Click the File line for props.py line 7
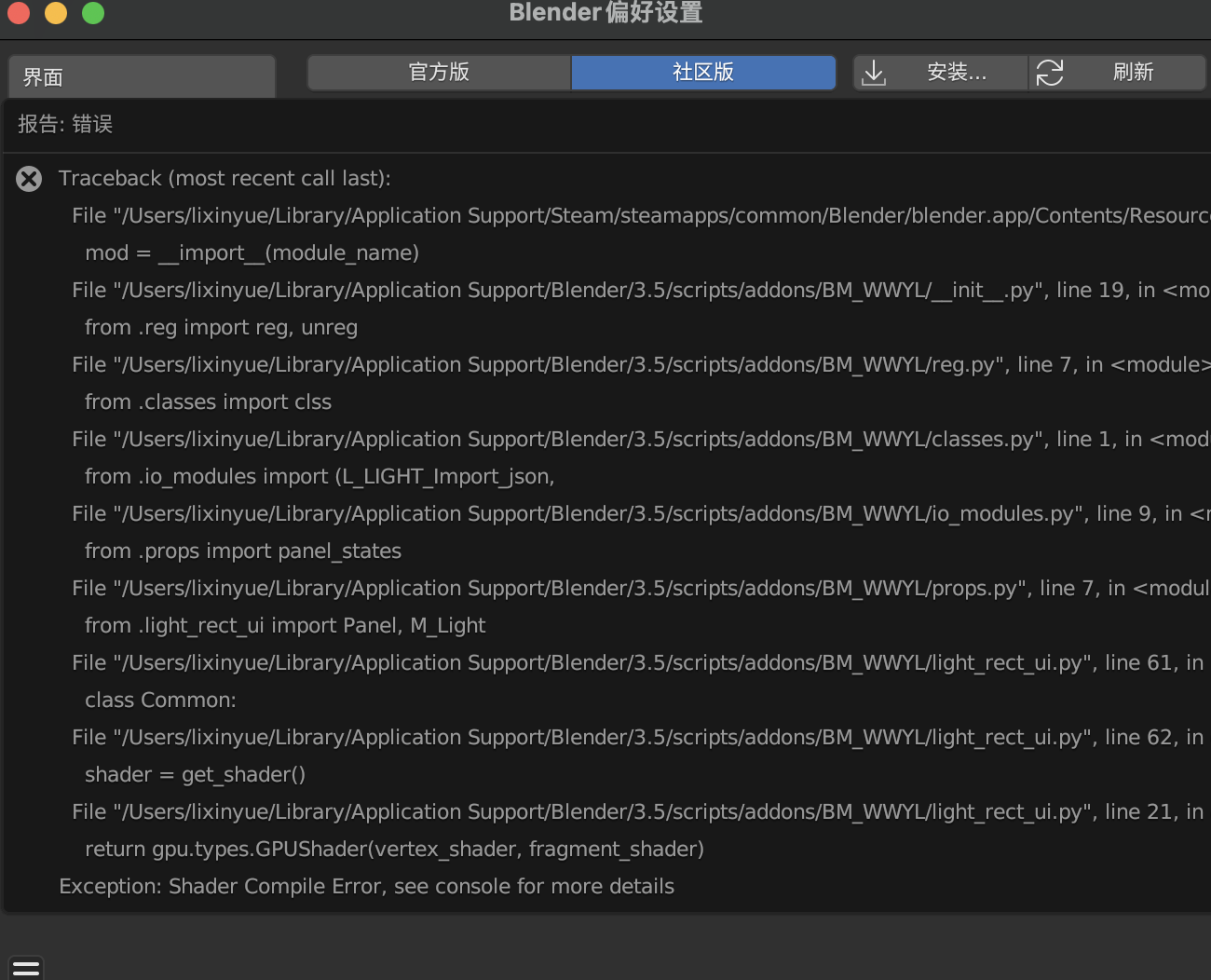Screen dimensions: 1211x980 (x=641, y=588)
